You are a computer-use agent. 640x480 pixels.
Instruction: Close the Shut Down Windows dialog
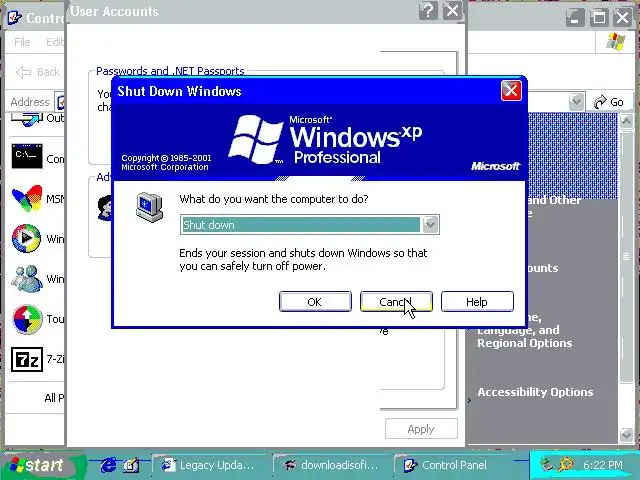511,91
